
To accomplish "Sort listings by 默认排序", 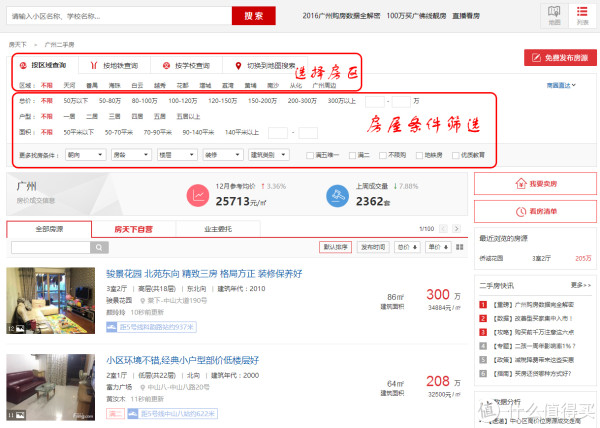I will tap(335, 247).
